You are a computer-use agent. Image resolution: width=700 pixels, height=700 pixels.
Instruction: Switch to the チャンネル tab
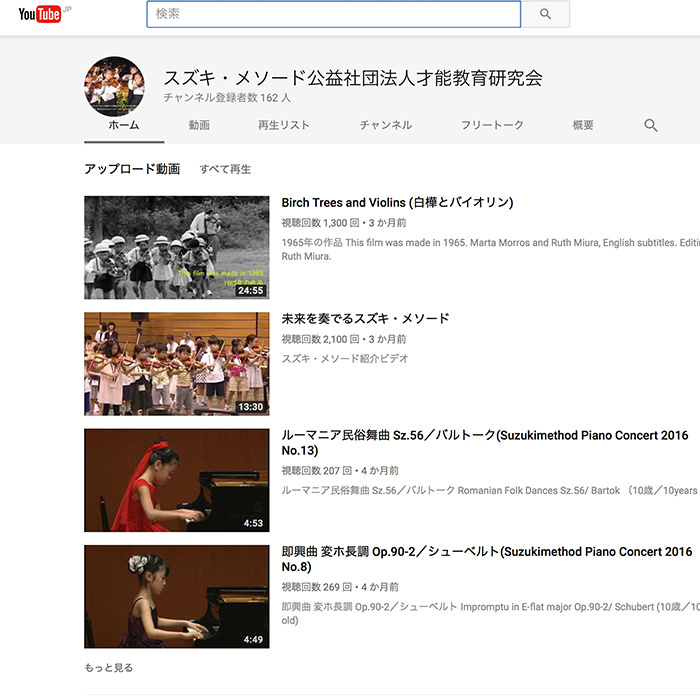[386, 125]
